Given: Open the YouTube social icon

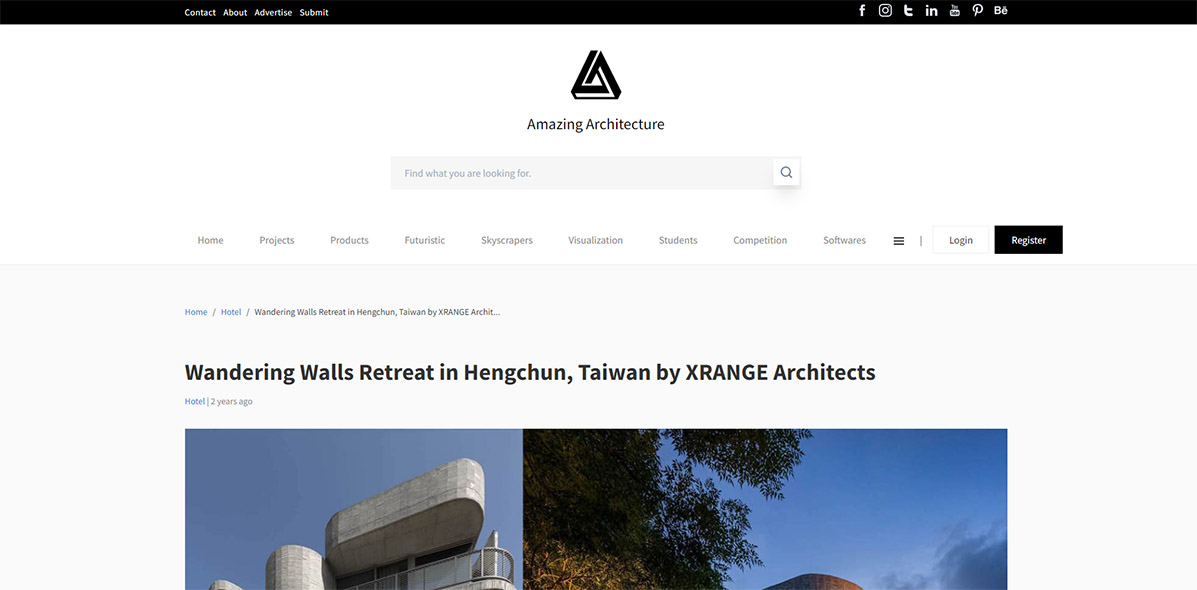Looking at the screenshot, I should pos(954,11).
